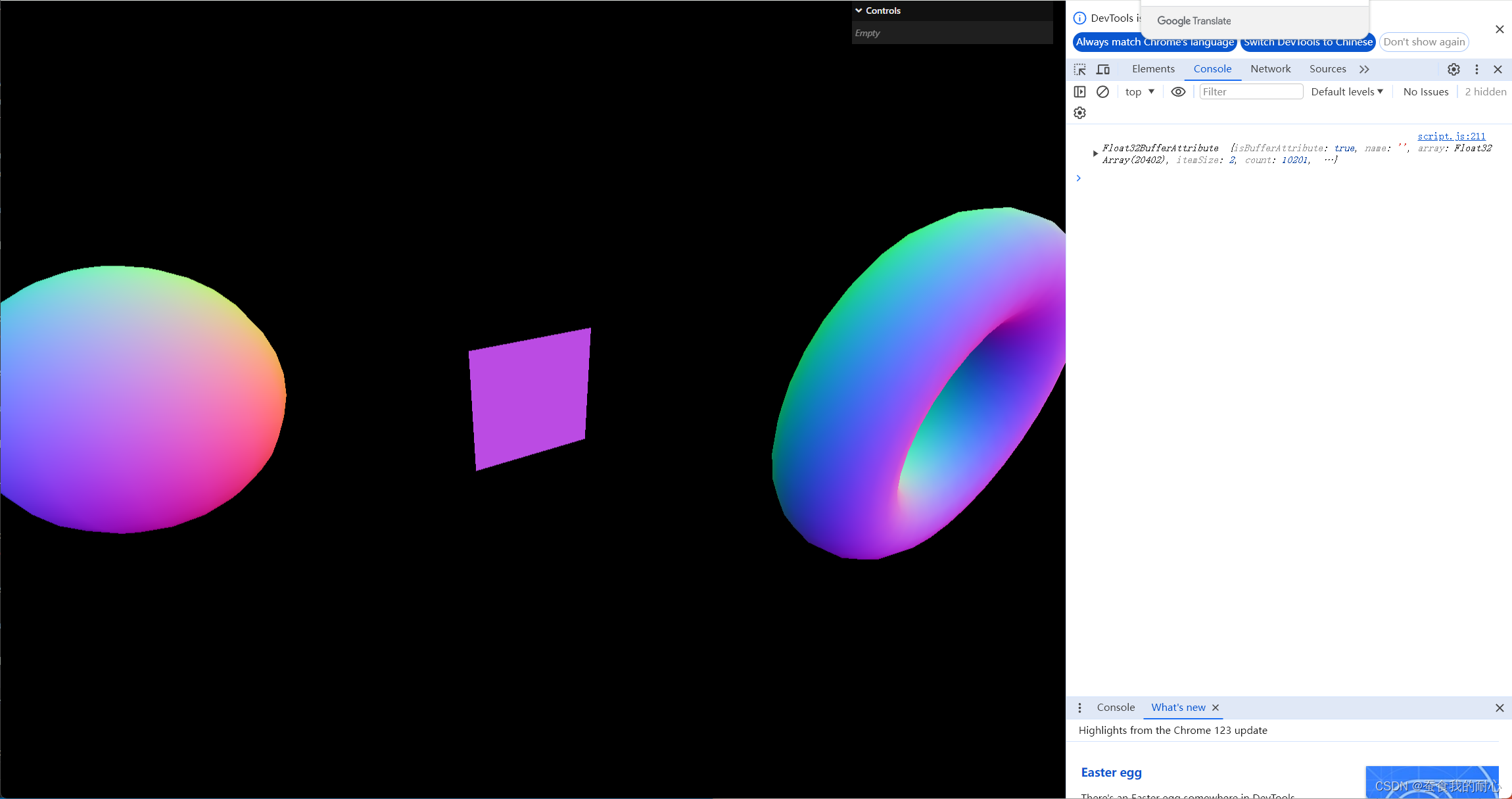Show or hide the console sidebar icon

(1079, 92)
